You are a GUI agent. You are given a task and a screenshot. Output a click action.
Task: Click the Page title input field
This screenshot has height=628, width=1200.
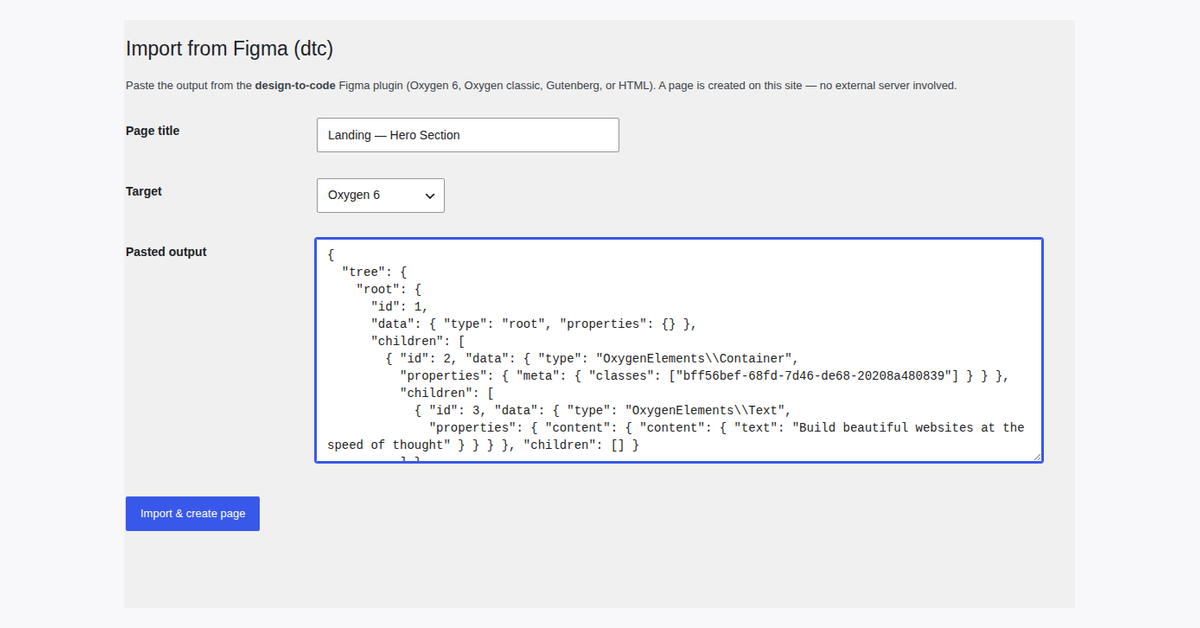[467, 135]
